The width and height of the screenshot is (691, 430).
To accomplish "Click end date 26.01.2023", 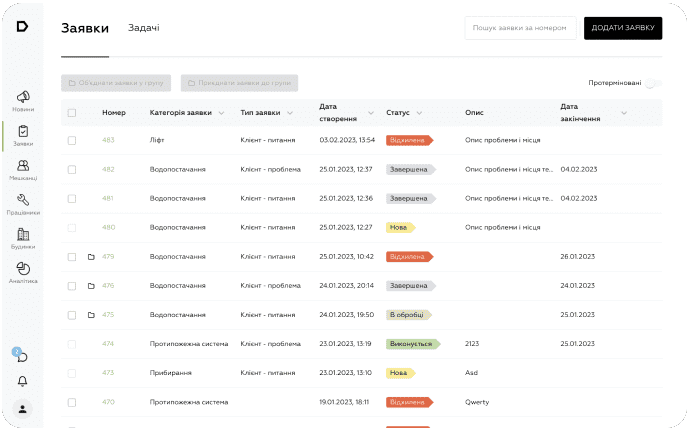I will coord(578,256).
